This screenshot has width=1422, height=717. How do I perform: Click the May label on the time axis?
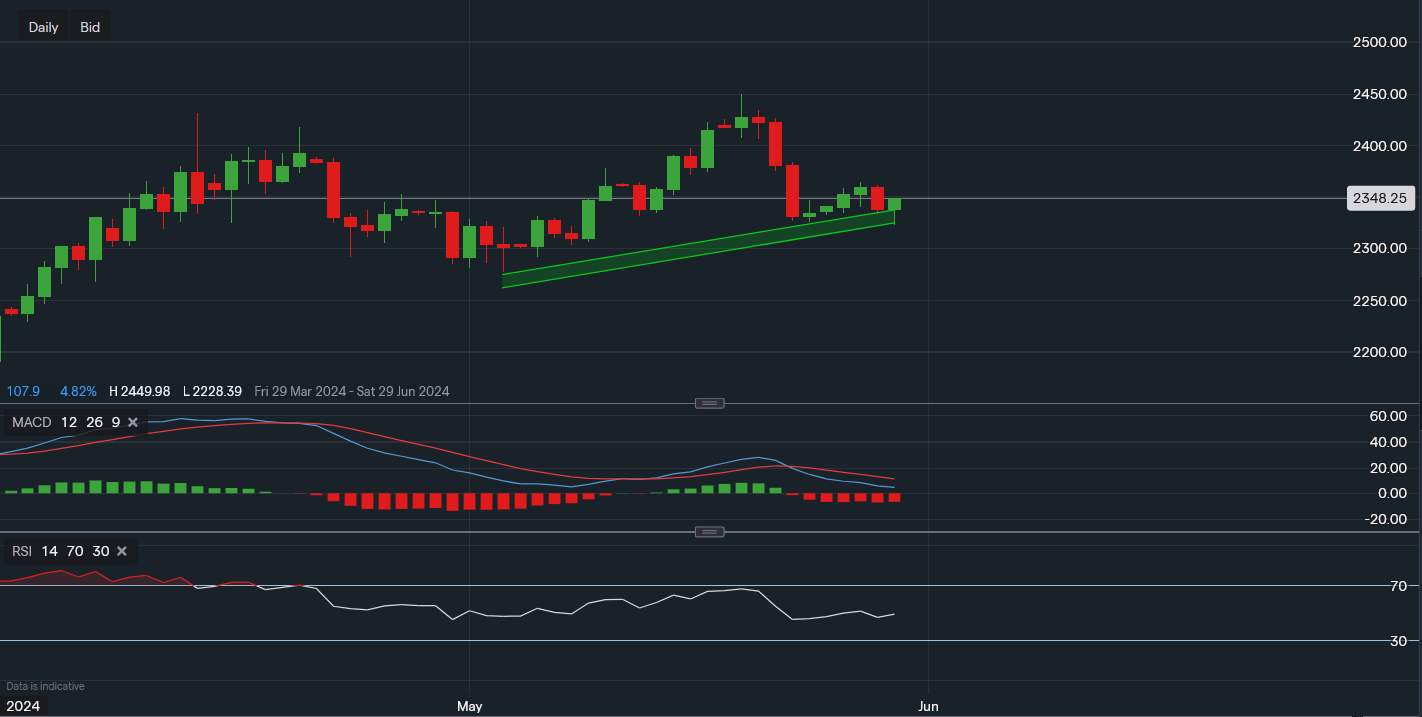(469, 706)
